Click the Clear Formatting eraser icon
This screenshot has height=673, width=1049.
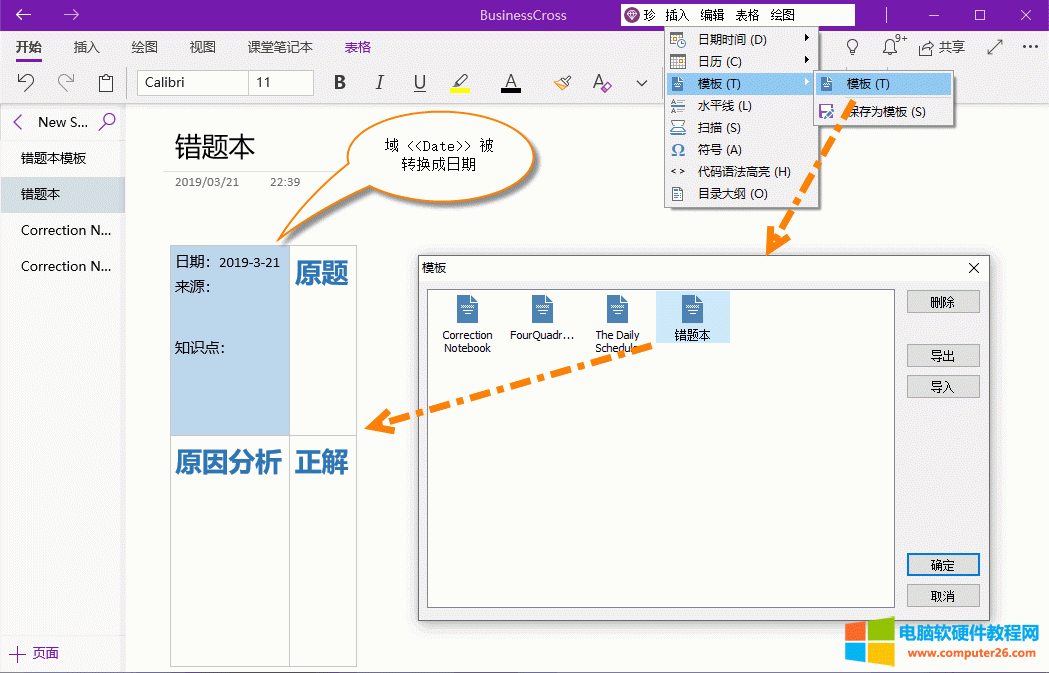coord(601,83)
